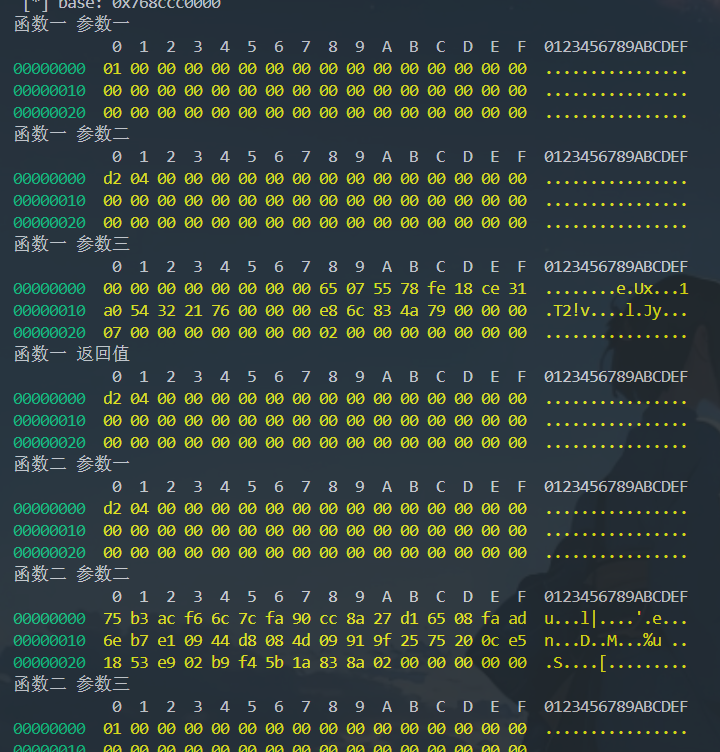The height and width of the screenshot is (752, 720).
Task: Click byte '01' in 函数二 参数三 dump
Action: 112,728
